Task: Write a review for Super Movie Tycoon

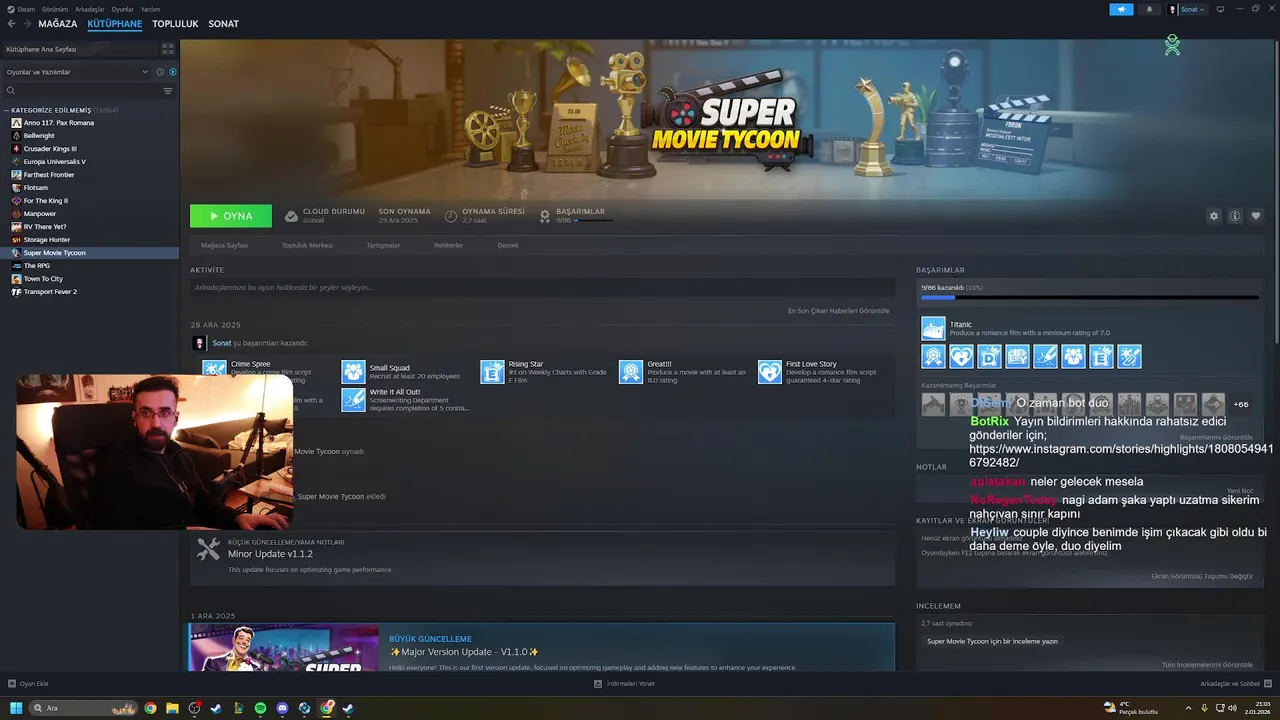Action: 992,641
